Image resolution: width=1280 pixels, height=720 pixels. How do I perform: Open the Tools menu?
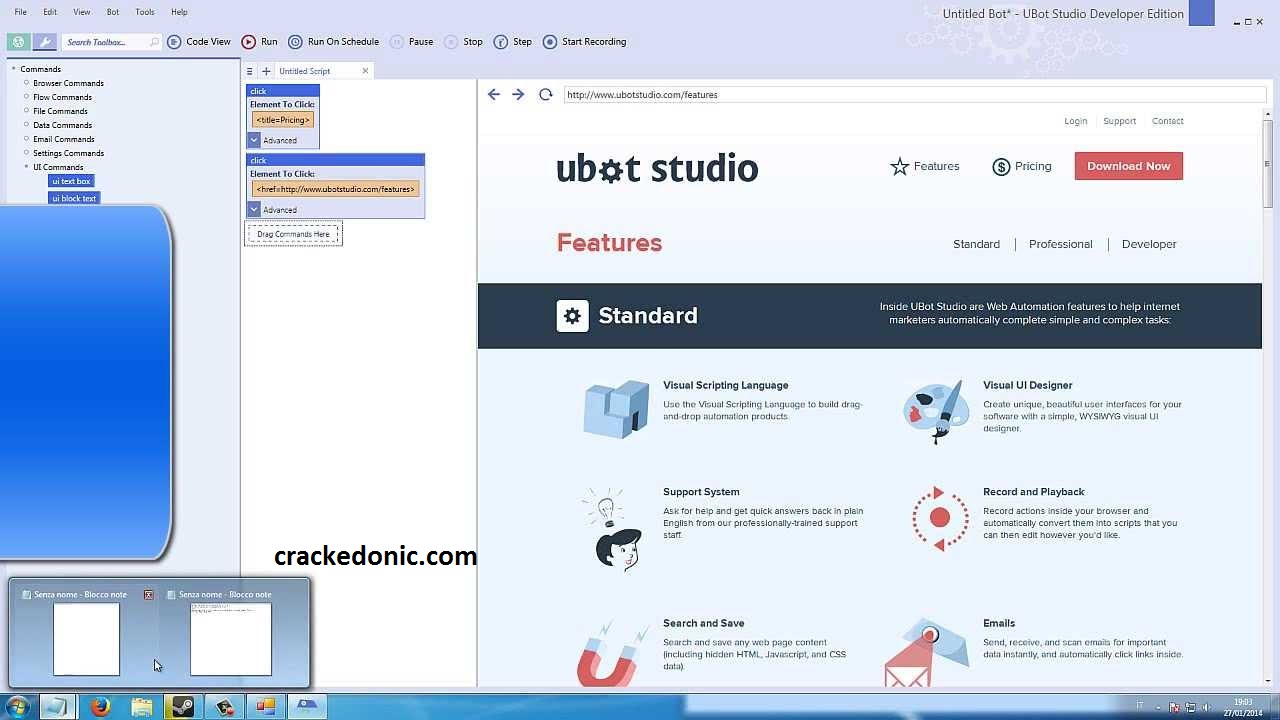(145, 12)
